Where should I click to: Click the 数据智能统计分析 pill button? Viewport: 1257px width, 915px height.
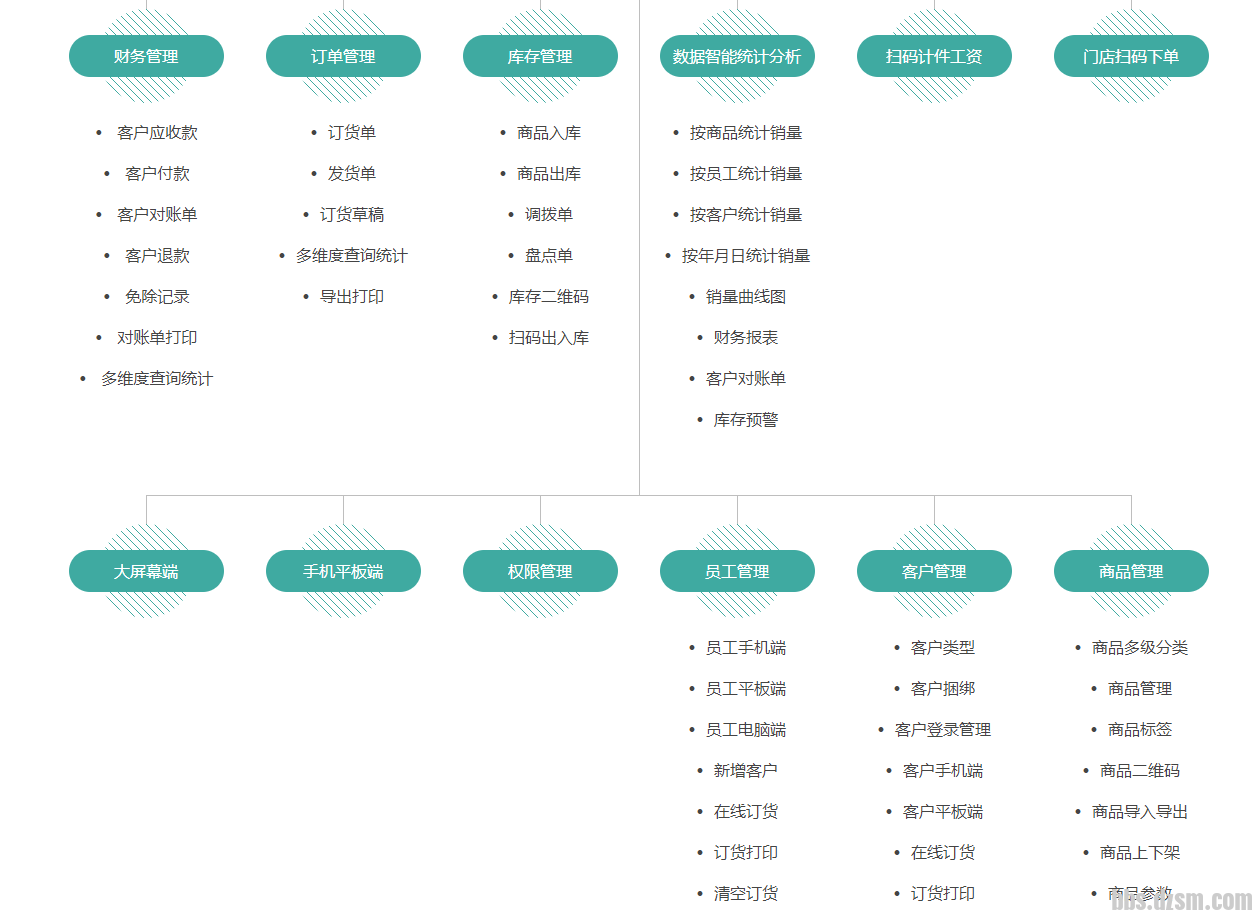737,57
